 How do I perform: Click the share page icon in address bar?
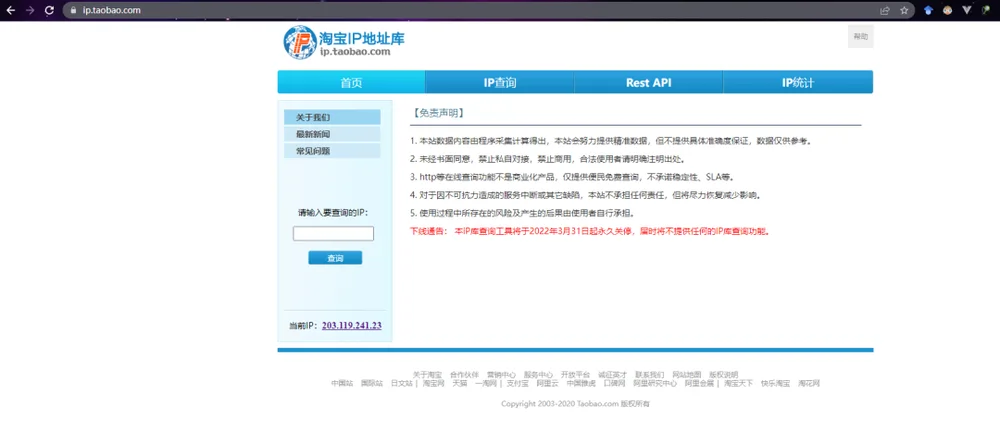point(885,10)
